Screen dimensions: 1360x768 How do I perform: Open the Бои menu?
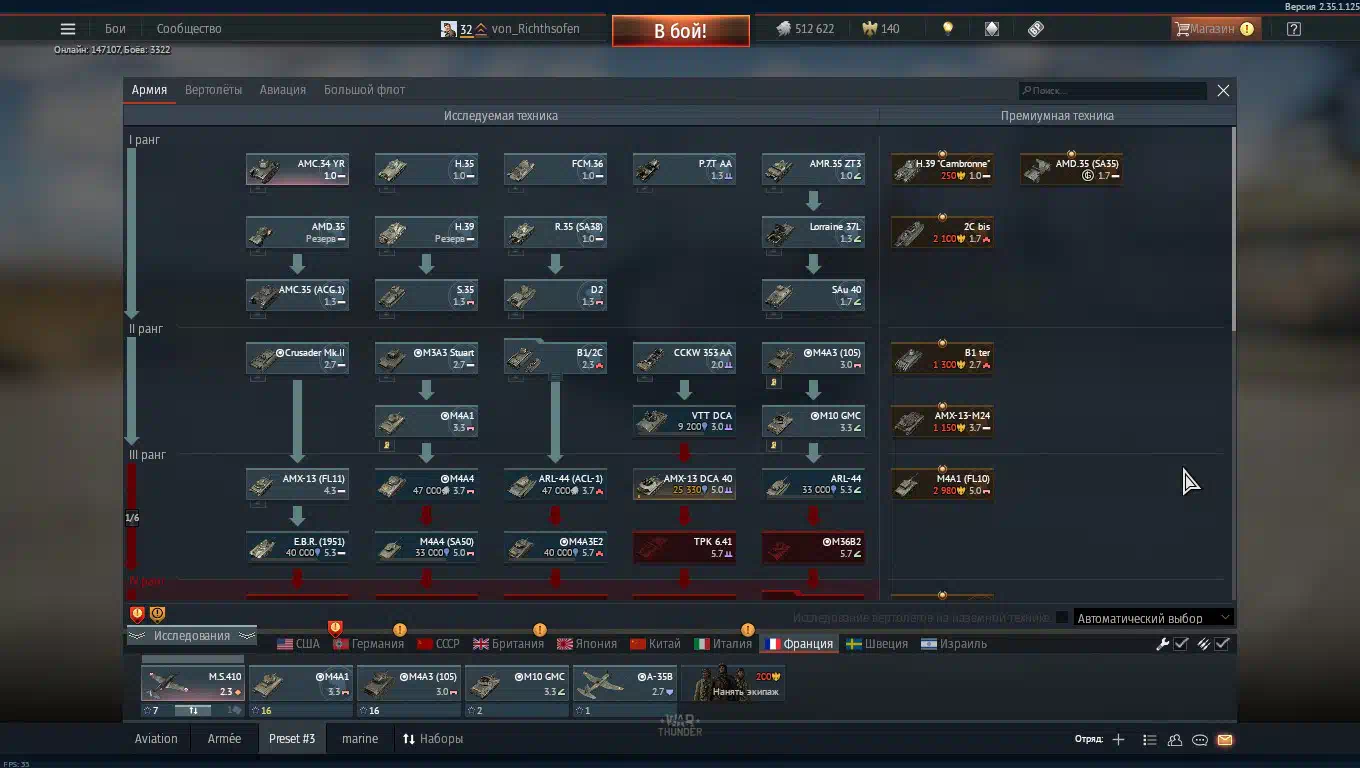(115, 29)
